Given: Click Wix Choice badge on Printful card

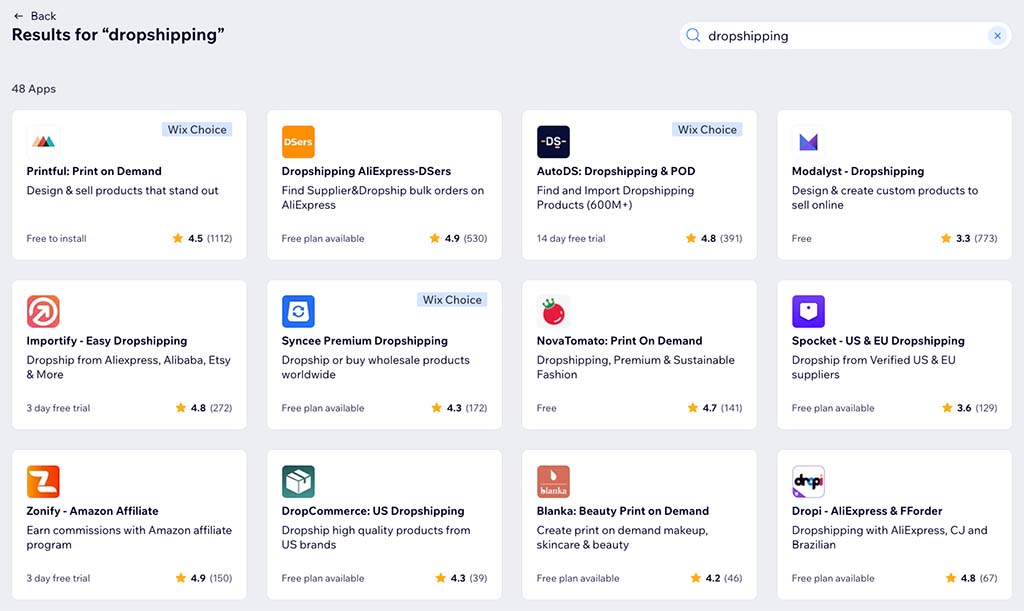Looking at the screenshot, I should coord(197,129).
